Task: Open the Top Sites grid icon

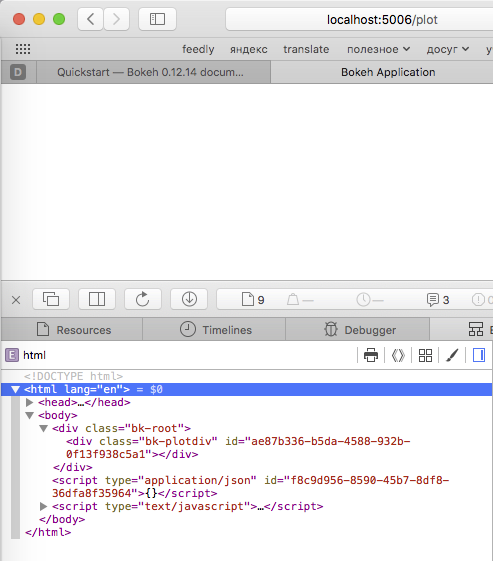Action: [23, 49]
